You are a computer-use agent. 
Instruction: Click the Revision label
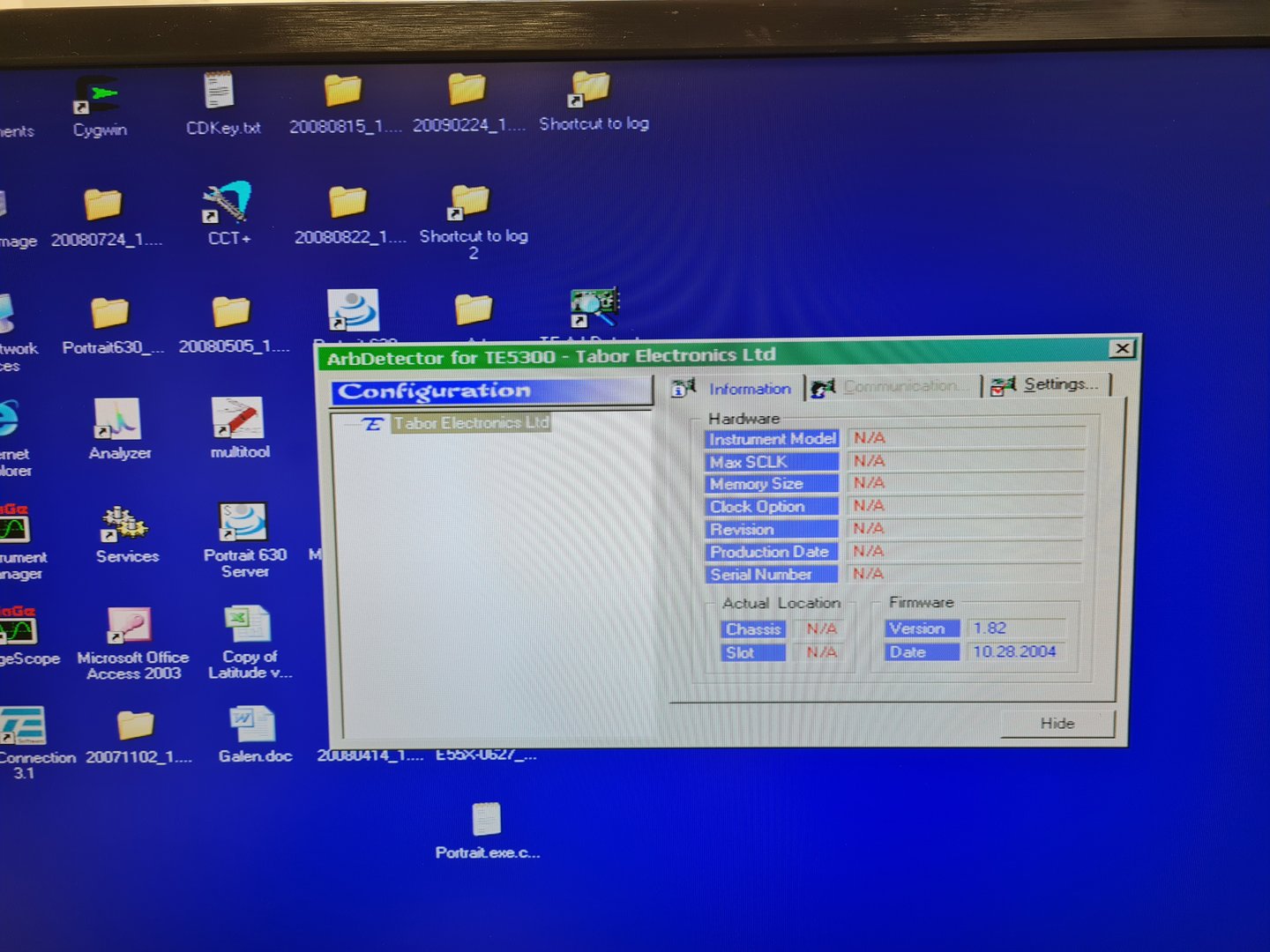point(772,529)
